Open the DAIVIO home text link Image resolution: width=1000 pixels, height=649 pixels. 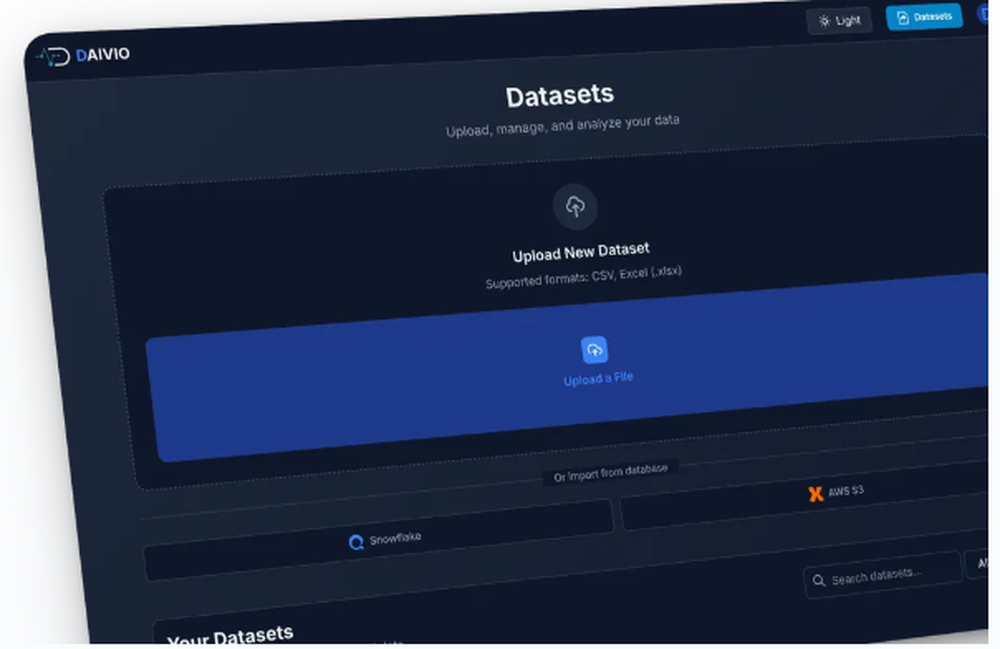[103, 55]
